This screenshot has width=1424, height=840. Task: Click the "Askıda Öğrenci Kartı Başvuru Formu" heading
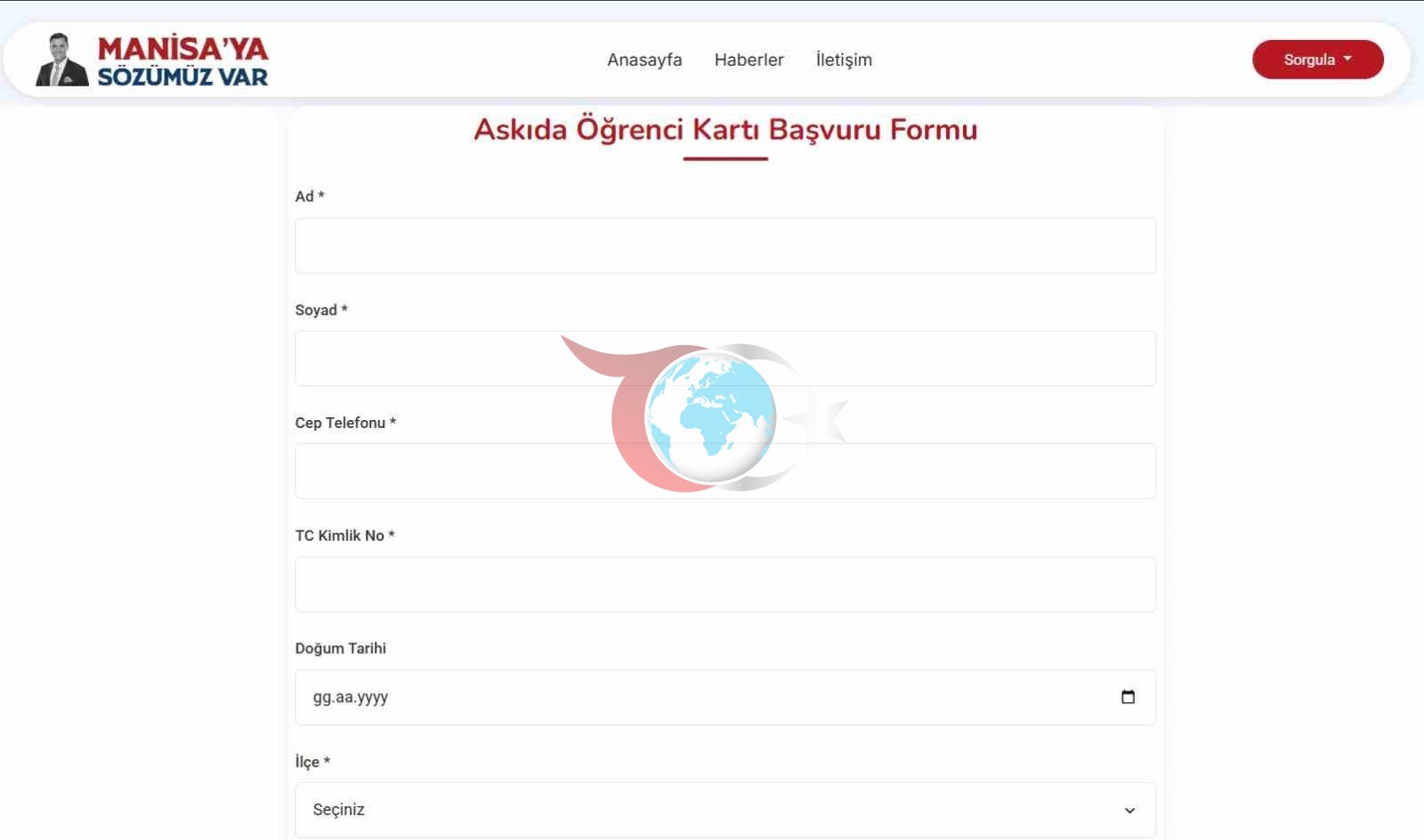(724, 130)
